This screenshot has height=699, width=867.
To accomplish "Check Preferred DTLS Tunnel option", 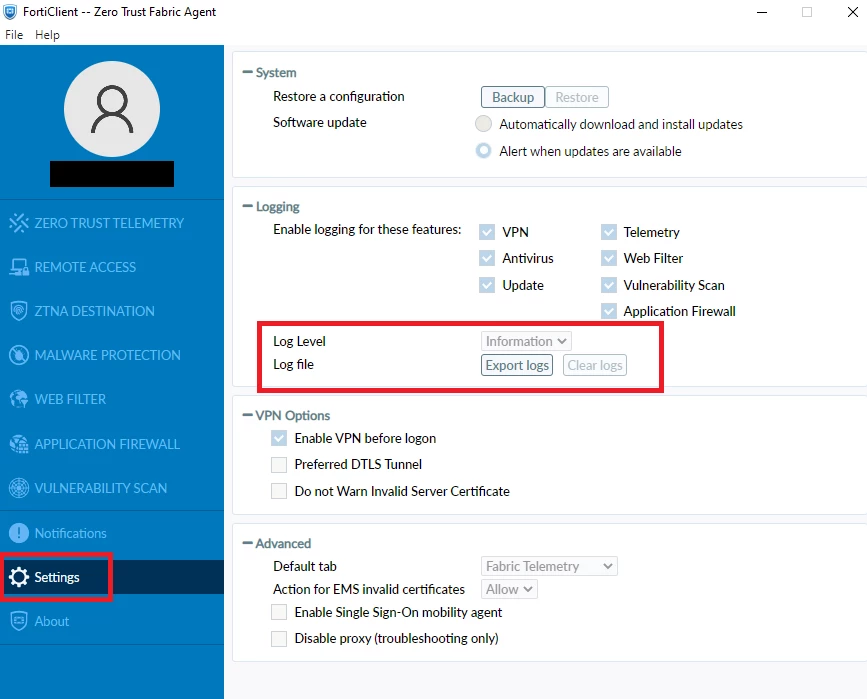I will click(x=279, y=465).
